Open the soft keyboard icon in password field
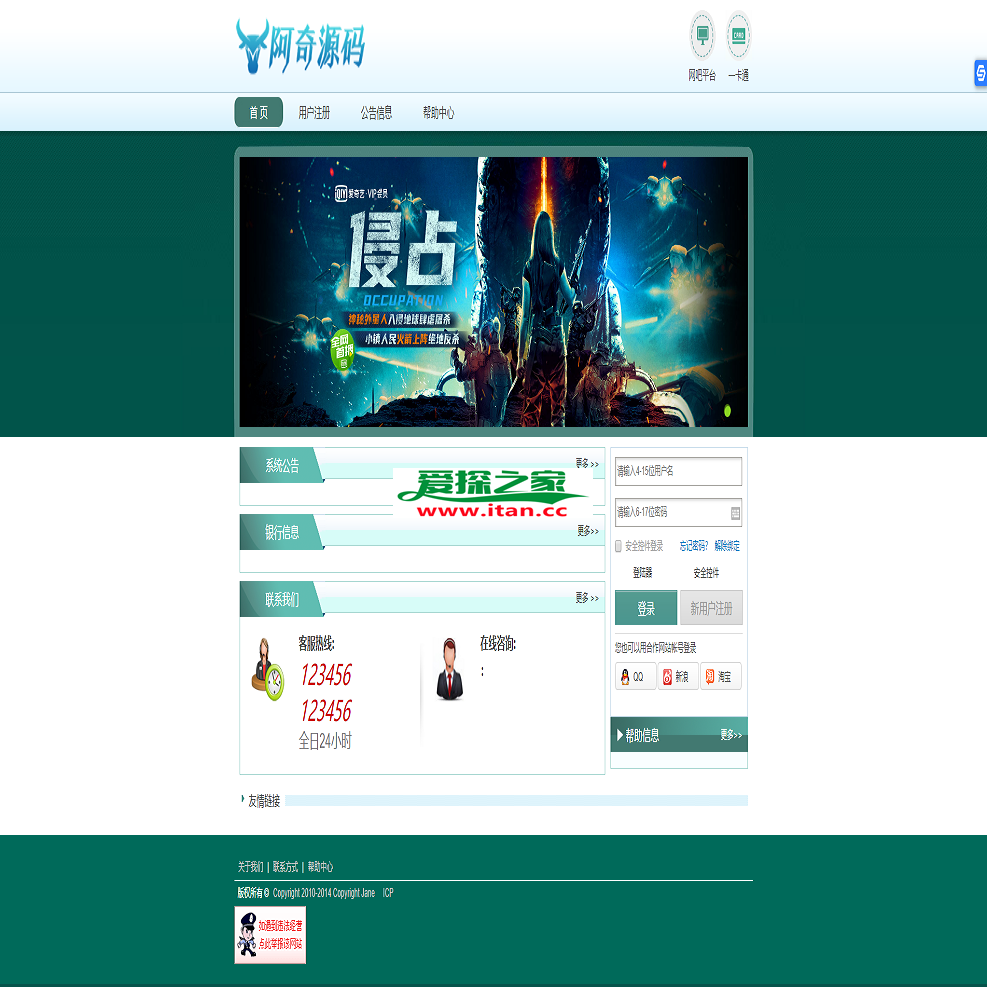Image resolution: width=987 pixels, height=987 pixels. coord(735,513)
